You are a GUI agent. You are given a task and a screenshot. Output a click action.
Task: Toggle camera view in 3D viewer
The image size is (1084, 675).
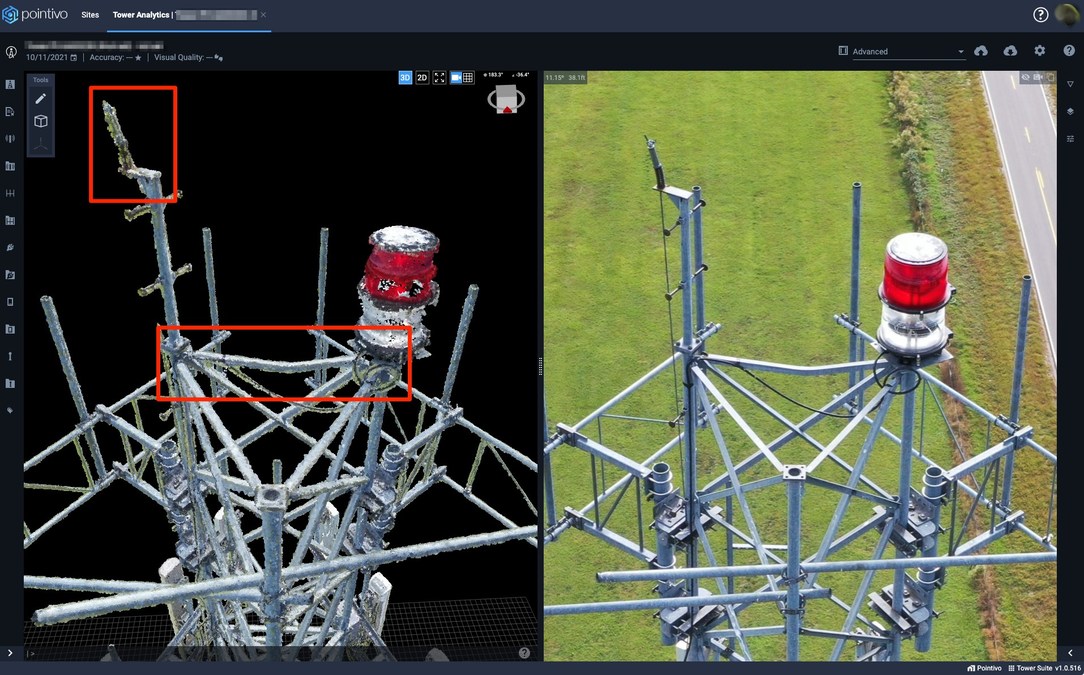pyautogui.click(x=456, y=77)
